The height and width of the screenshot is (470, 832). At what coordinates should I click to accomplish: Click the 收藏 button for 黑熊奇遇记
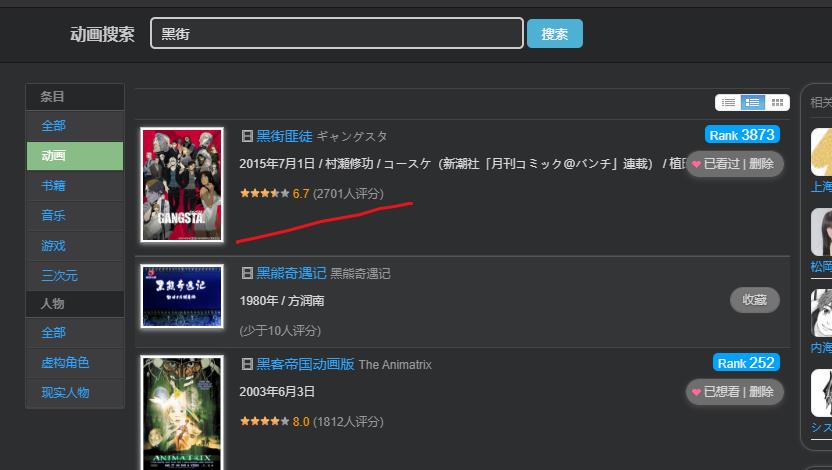pos(755,300)
